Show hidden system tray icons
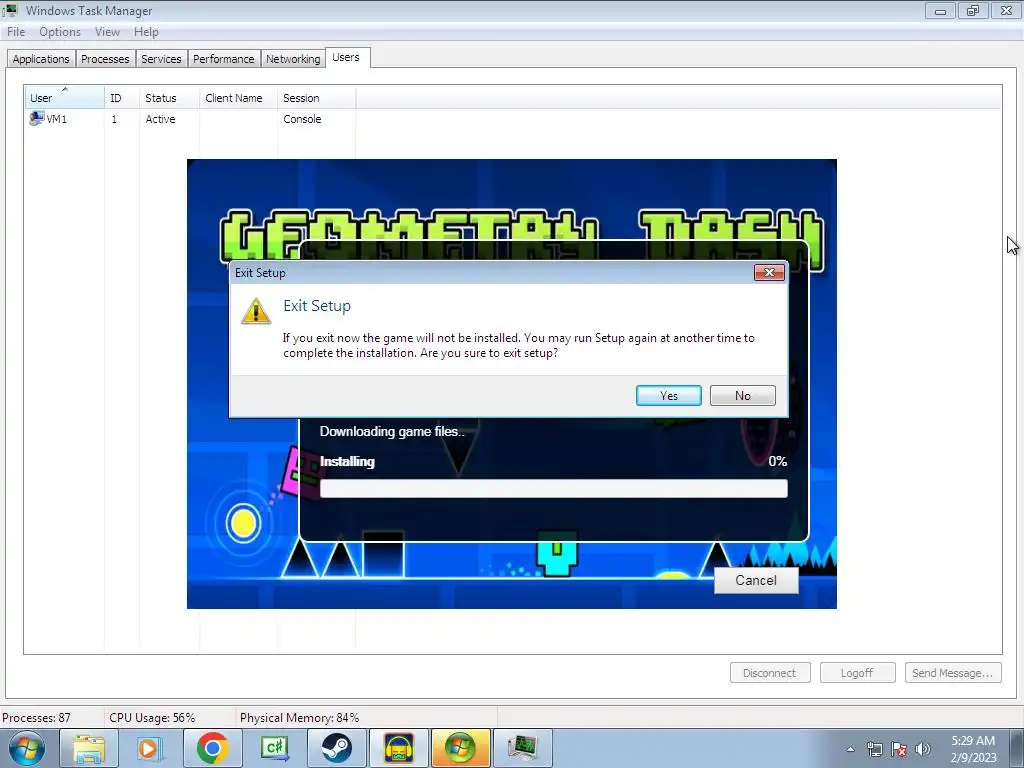 point(850,749)
